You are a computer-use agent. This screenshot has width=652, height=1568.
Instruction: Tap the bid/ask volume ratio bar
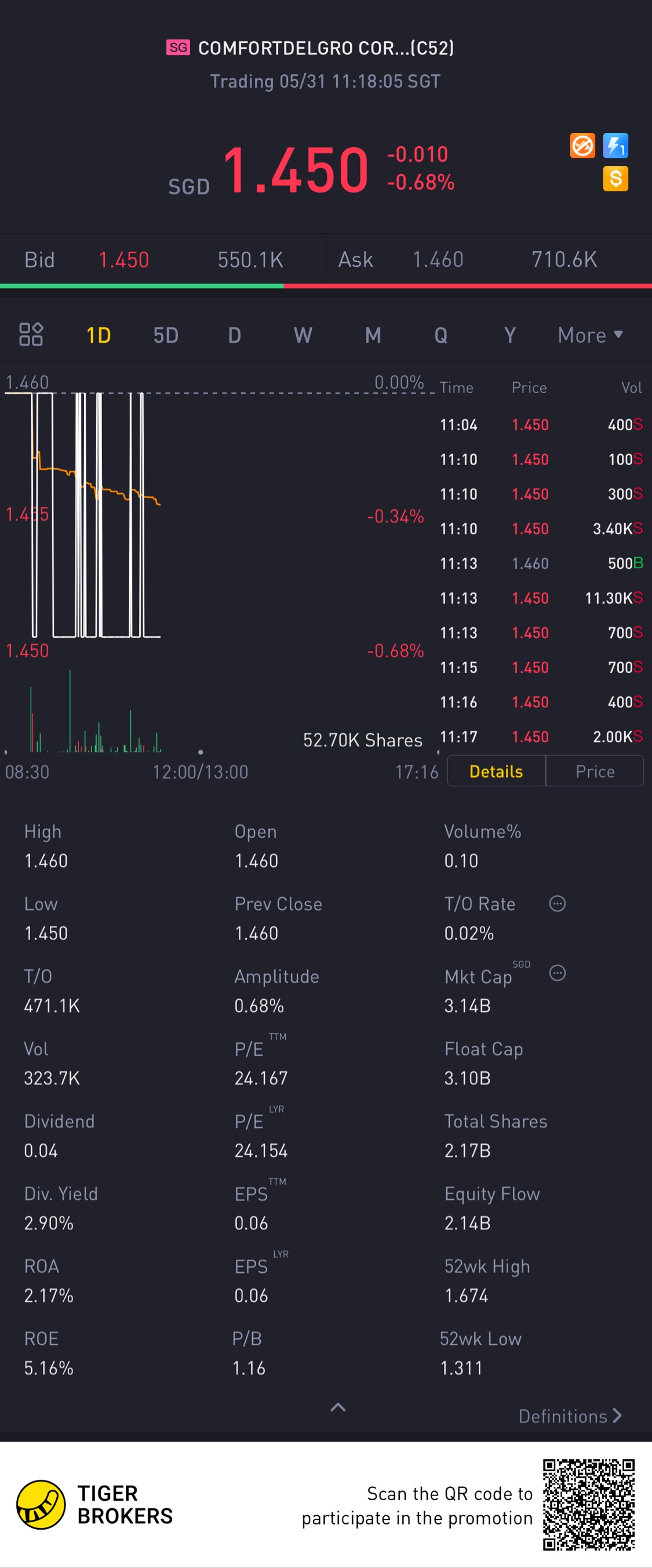326,285
